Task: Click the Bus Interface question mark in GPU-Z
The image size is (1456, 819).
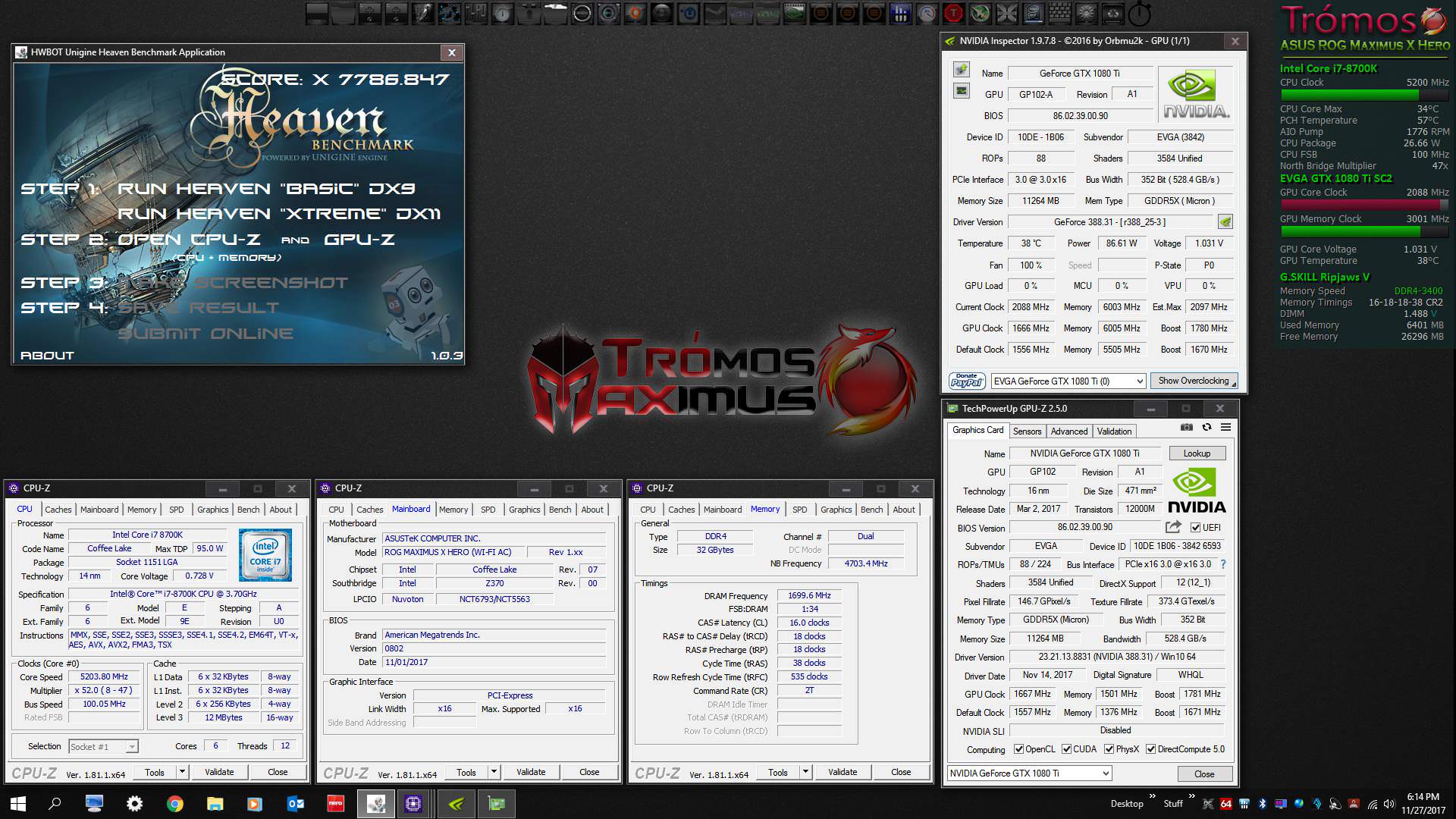Action: [x=1222, y=564]
